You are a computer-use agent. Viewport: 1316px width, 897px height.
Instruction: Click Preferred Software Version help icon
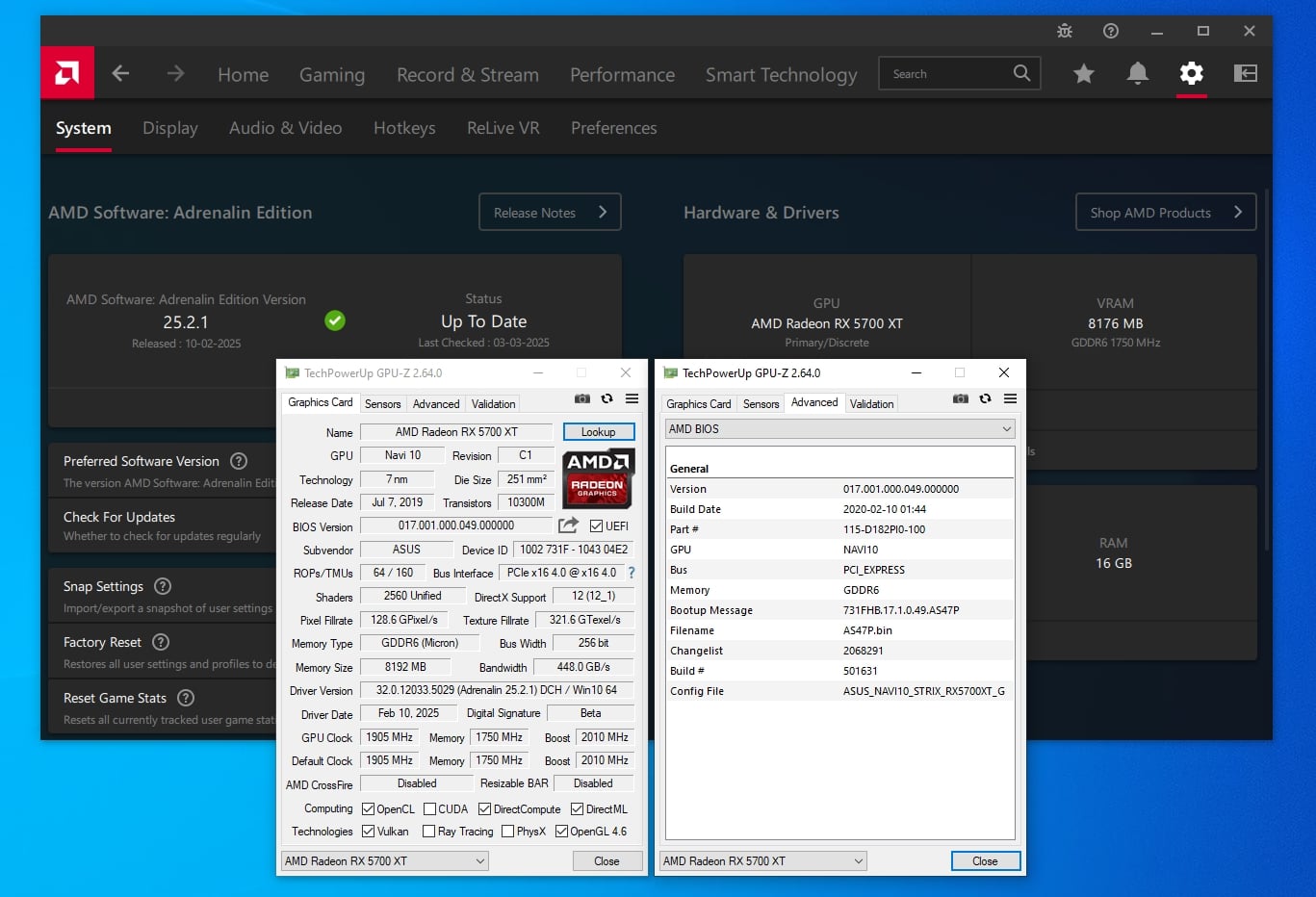coord(239,461)
